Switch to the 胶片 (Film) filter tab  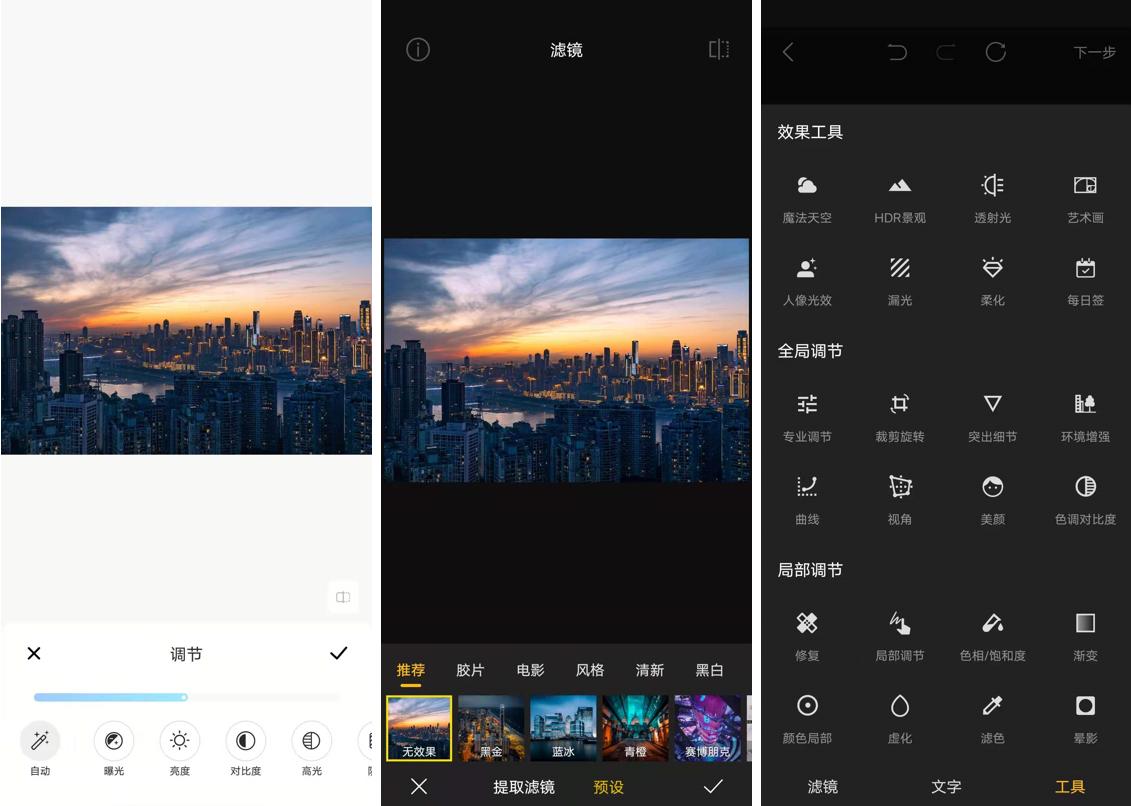point(470,670)
